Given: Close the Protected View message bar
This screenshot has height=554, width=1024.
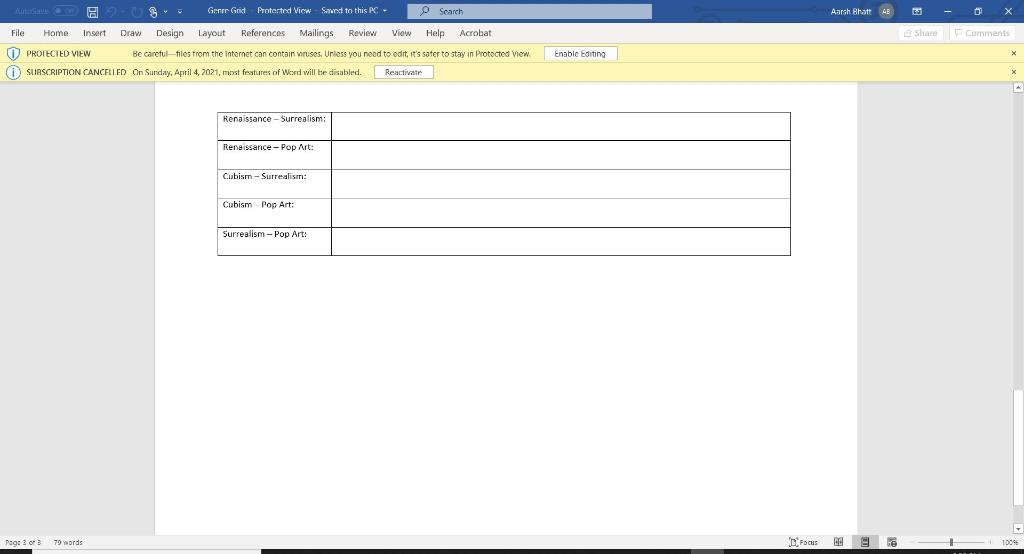Looking at the screenshot, I should pyautogui.click(x=1014, y=54).
